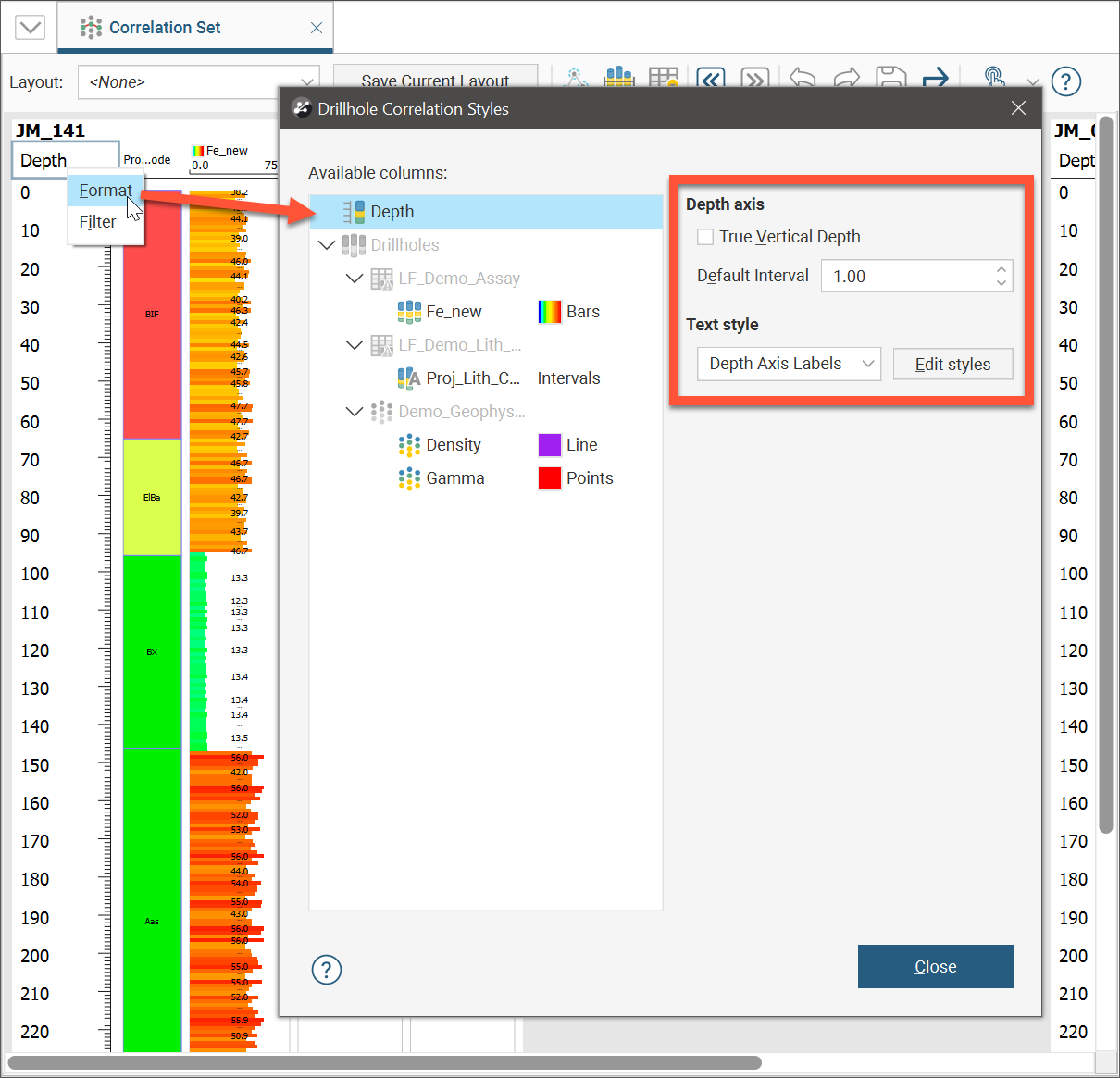The image size is (1120, 1078).
Task: Open the Depth Axis Labels style dropdown
Action: click(x=788, y=364)
